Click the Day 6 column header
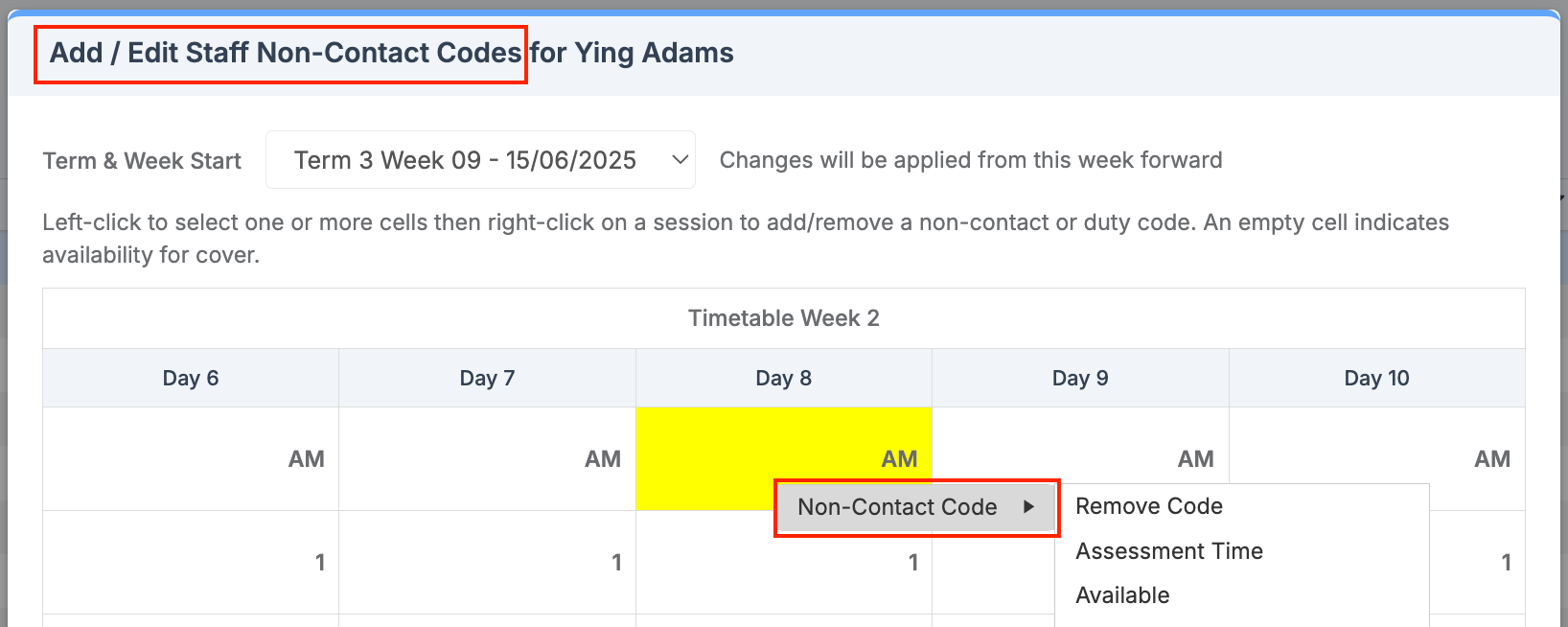The width and height of the screenshot is (1568, 627). pyautogui.click(x=191, y=378)
